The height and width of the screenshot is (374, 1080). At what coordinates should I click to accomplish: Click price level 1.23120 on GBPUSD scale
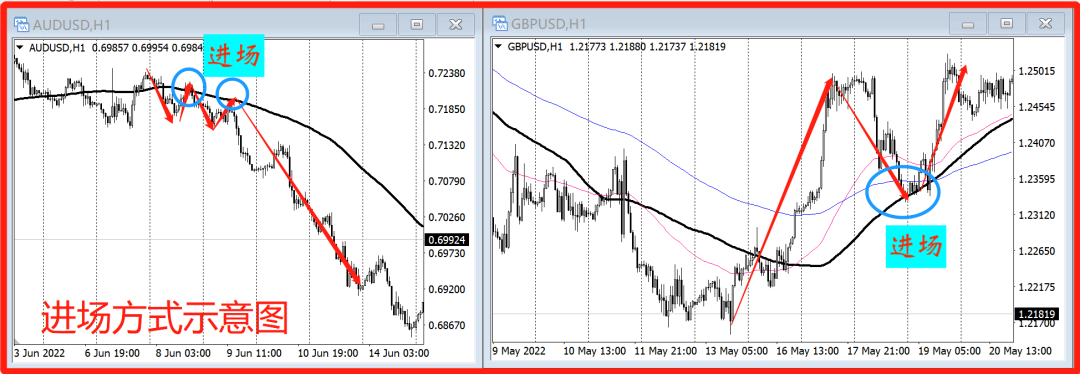pyautogui.click(x=1037, y=215)
